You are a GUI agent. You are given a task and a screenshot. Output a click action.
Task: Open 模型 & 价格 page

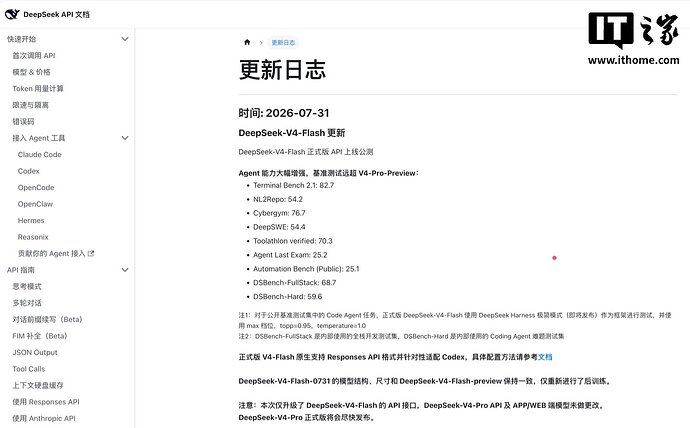click(31, 72)
